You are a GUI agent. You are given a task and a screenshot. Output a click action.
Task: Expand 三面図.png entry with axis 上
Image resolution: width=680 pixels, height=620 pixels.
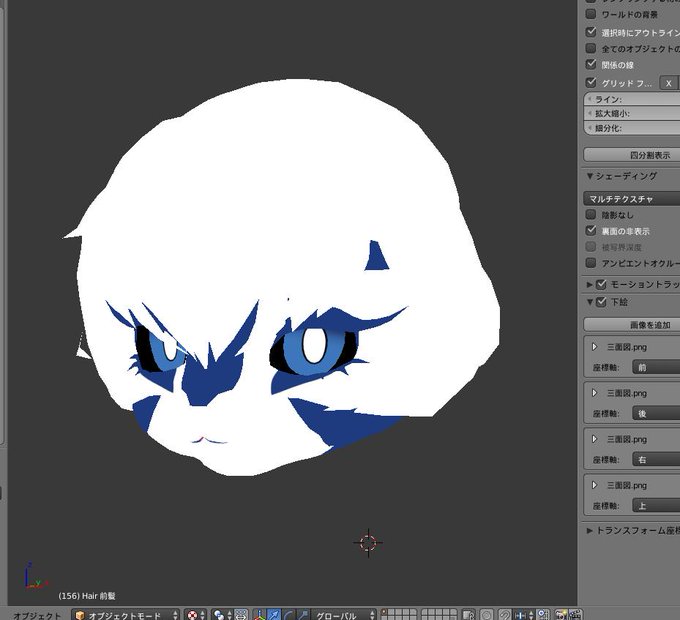(595, 485)
